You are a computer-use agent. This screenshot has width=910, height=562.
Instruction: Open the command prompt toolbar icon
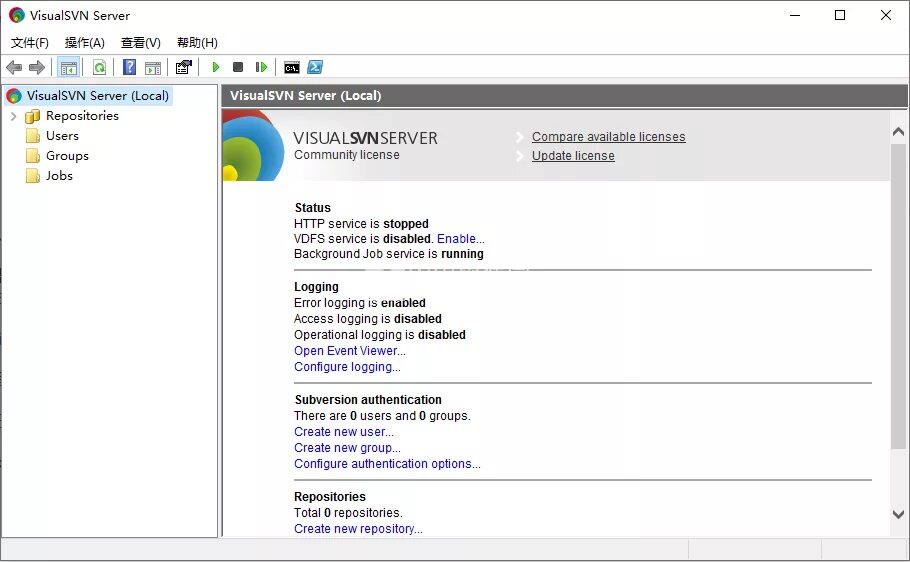pyautogui.click(x=292, y=67)
